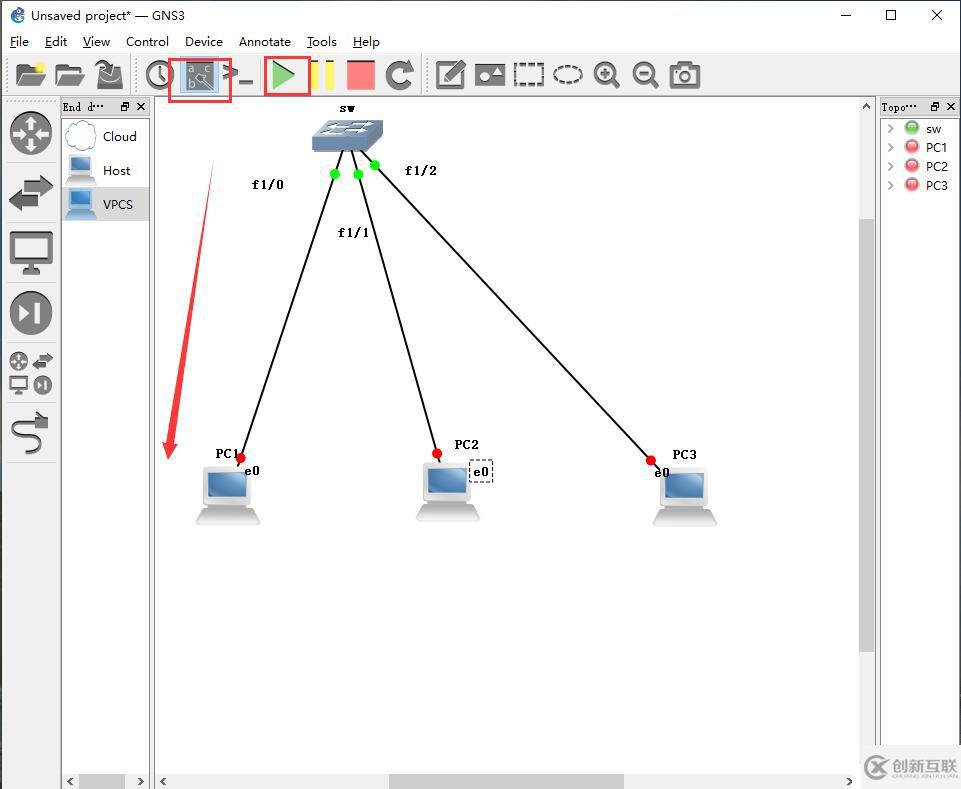The height and width of the screenshot is (789, 961).
Task: Open the Tools menu
Action: (322, 42)
